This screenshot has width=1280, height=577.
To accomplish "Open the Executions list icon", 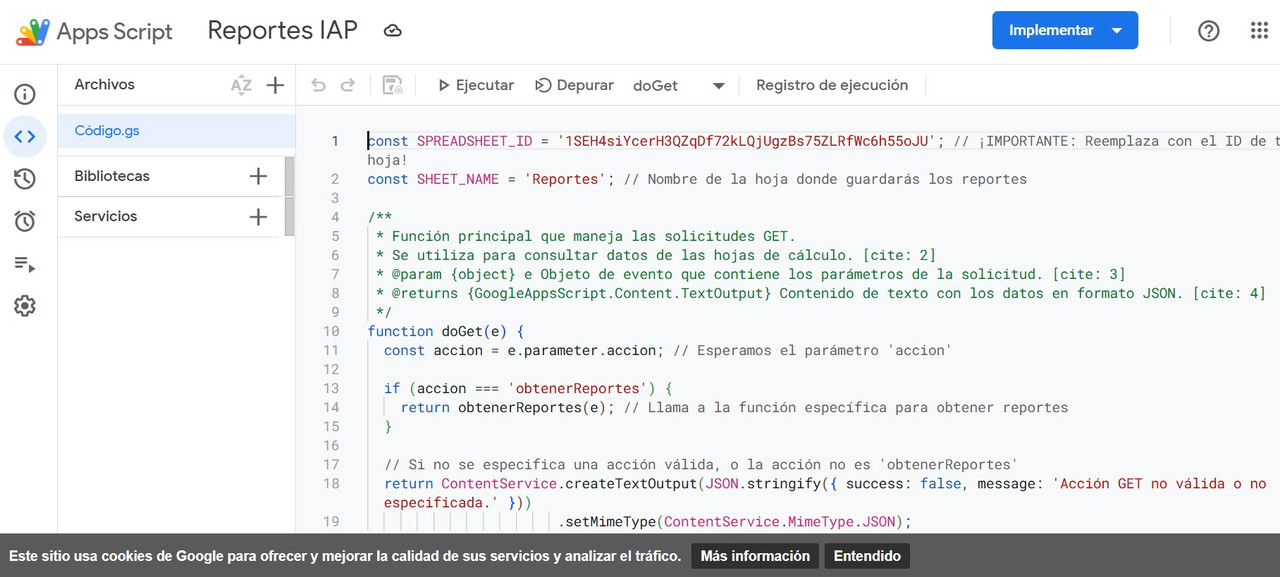I will point(25,264).
